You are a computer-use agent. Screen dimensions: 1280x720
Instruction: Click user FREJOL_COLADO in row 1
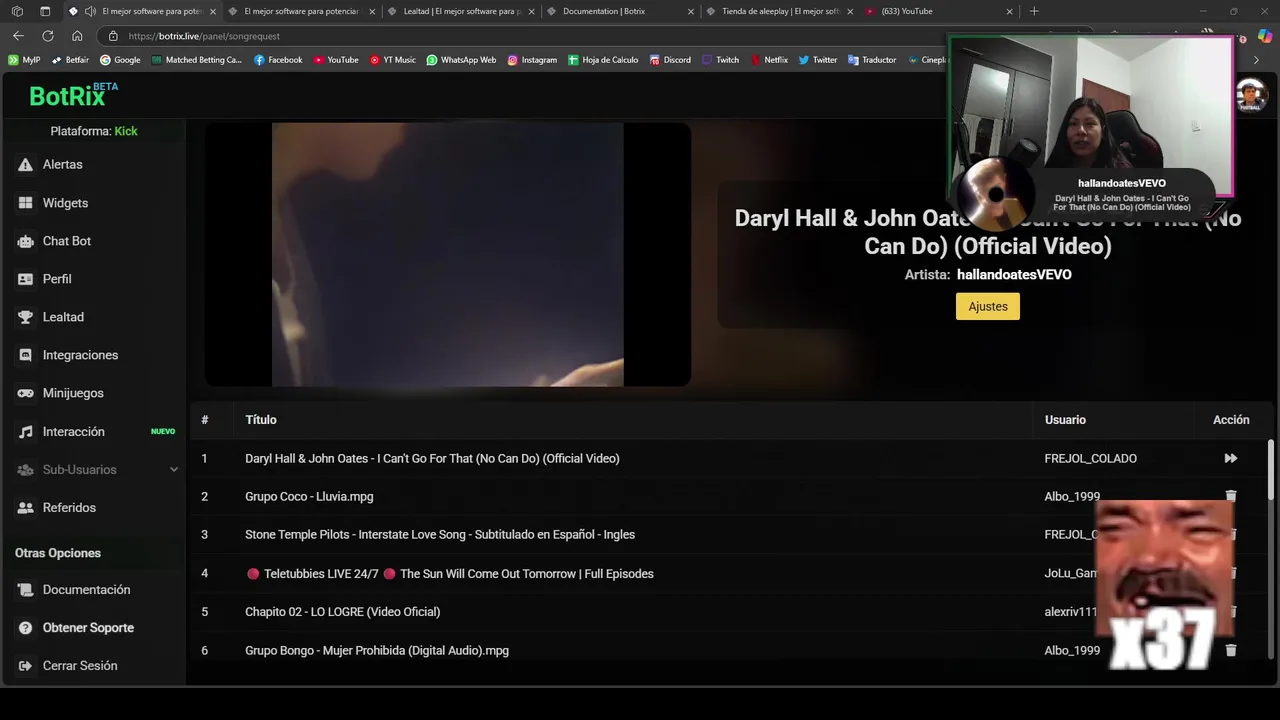coord(1090,458)
